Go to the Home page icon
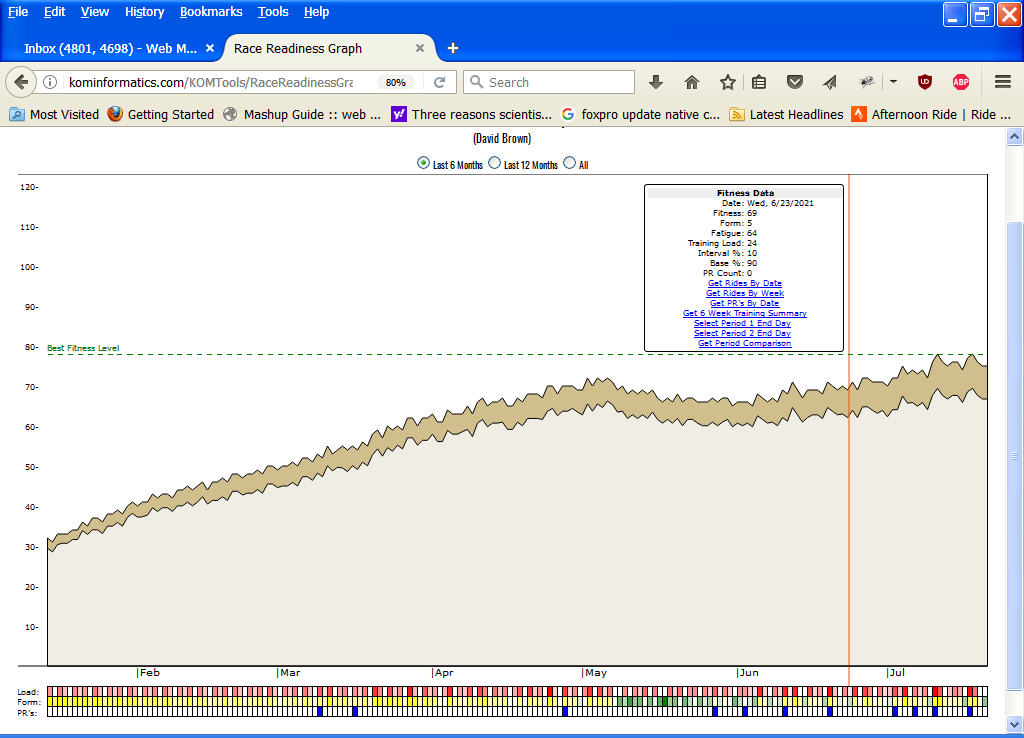 coord(692,82)
